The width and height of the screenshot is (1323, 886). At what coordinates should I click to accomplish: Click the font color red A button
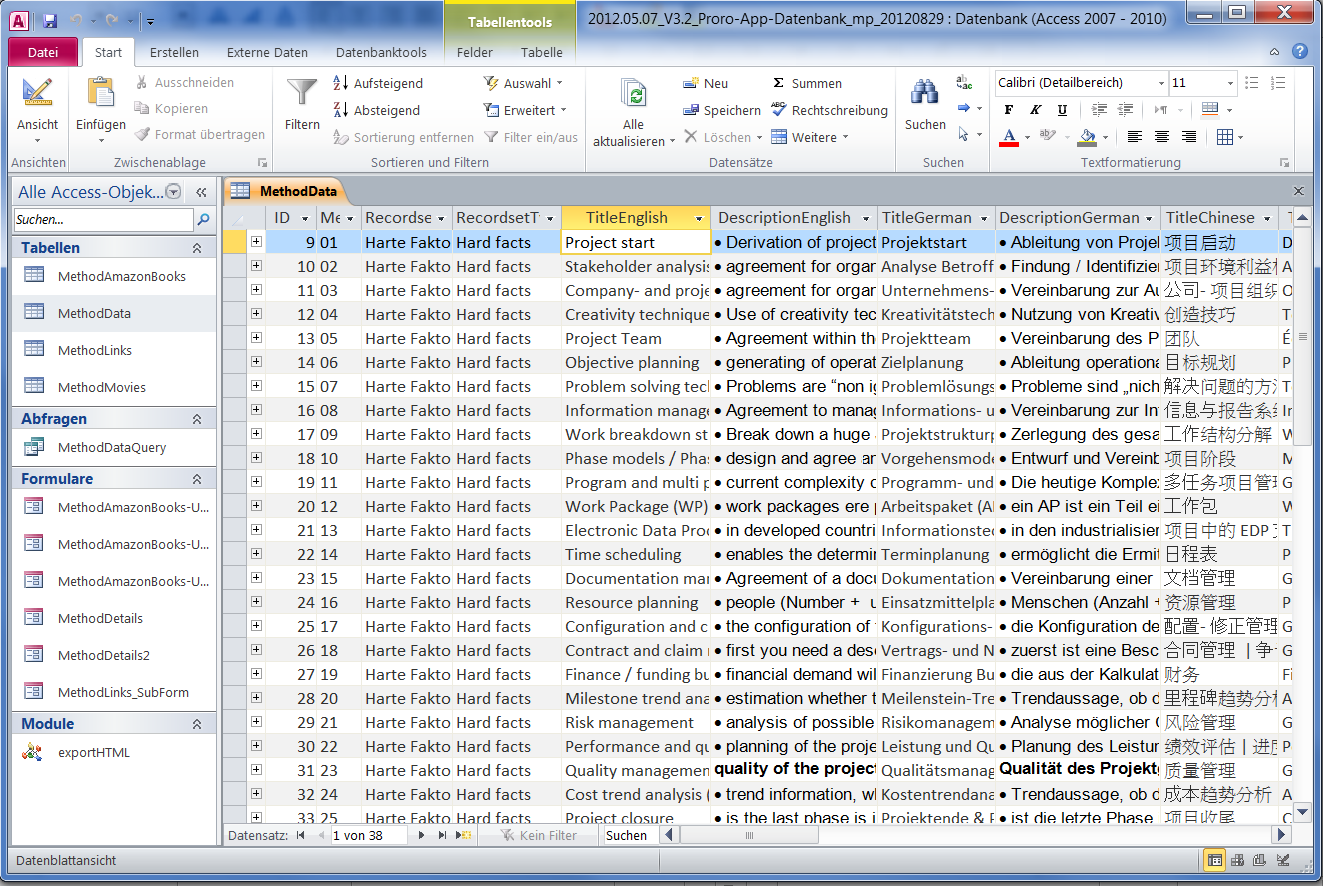[1009, 137]
